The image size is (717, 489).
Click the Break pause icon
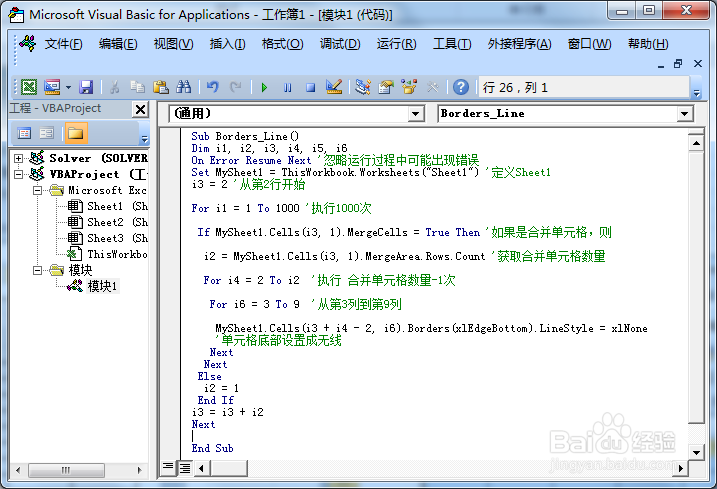[287, 87]
